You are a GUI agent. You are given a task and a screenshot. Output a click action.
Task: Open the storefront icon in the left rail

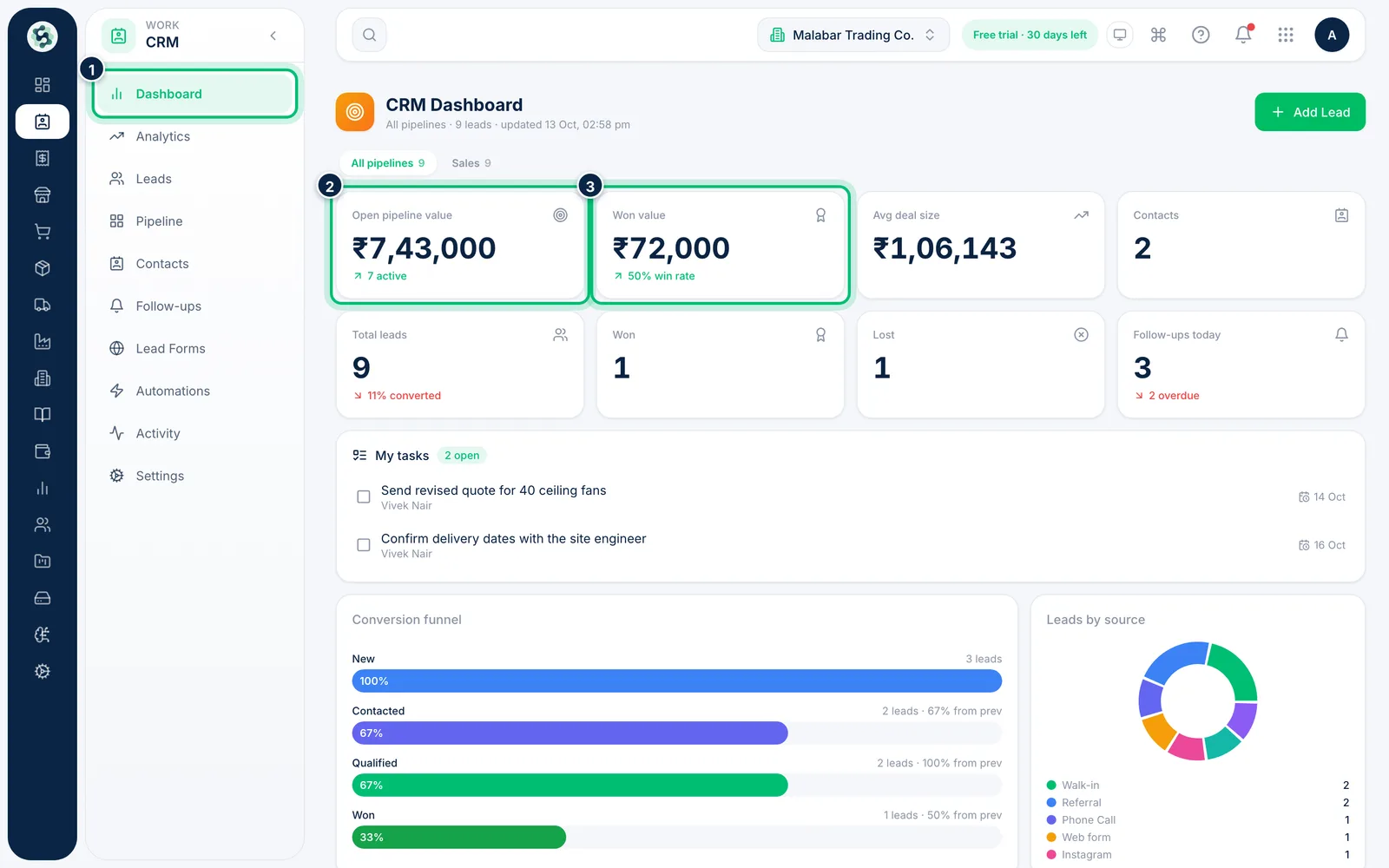point(42,194)
